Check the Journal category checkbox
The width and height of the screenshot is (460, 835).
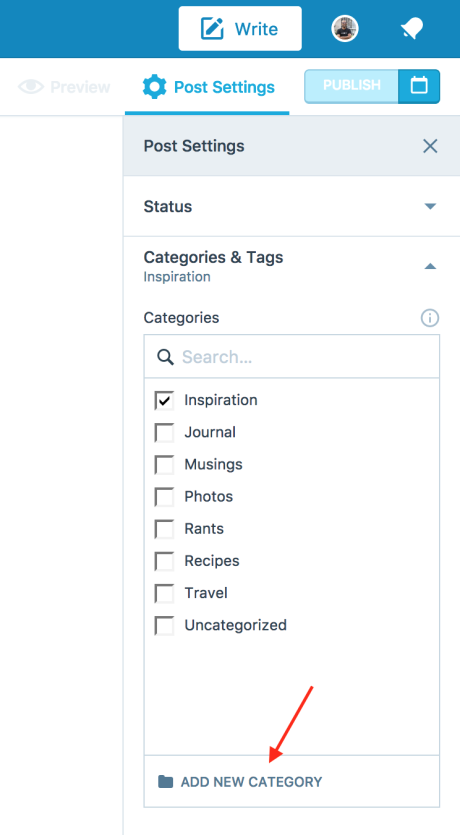[164, 432]
